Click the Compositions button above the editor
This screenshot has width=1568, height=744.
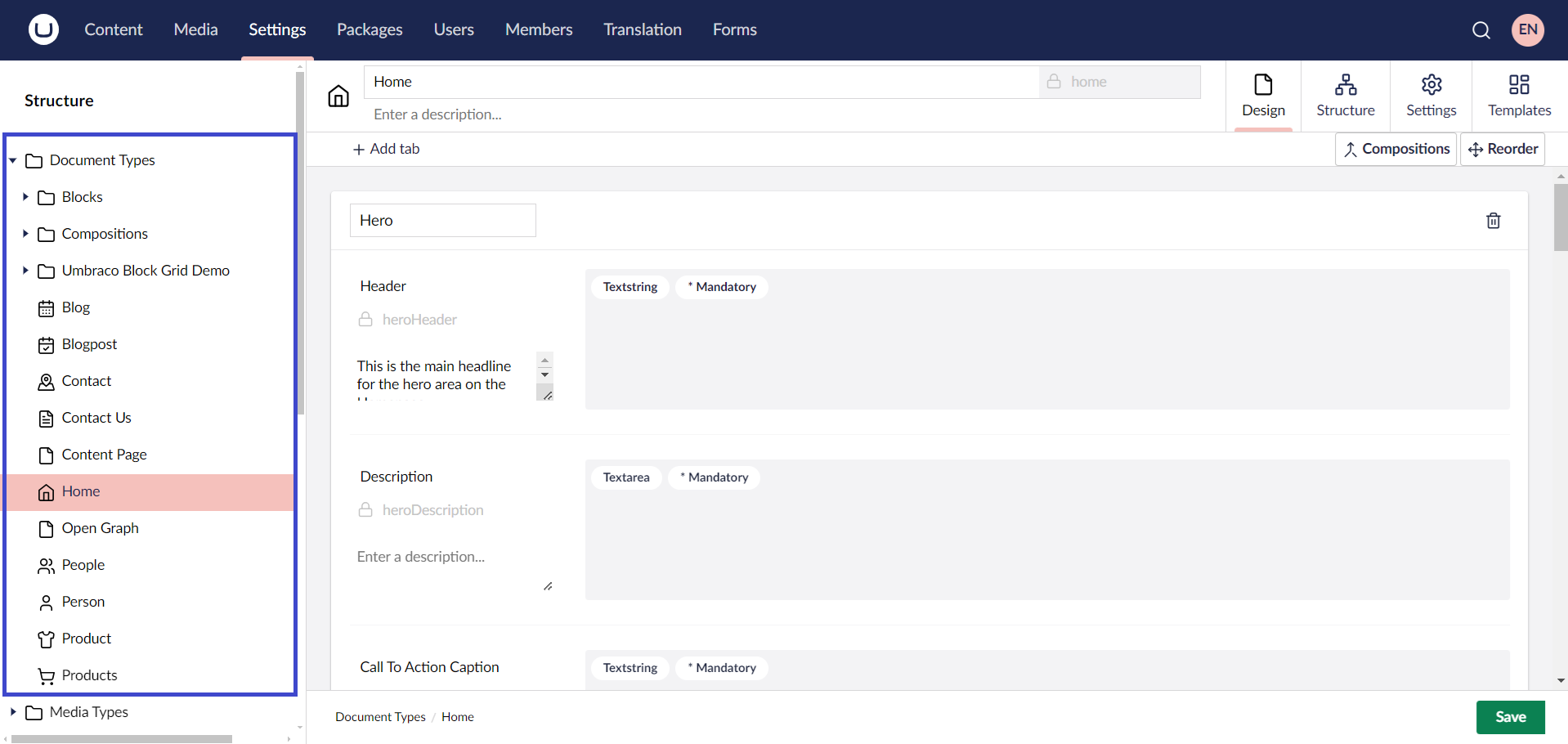[1396, 149]
